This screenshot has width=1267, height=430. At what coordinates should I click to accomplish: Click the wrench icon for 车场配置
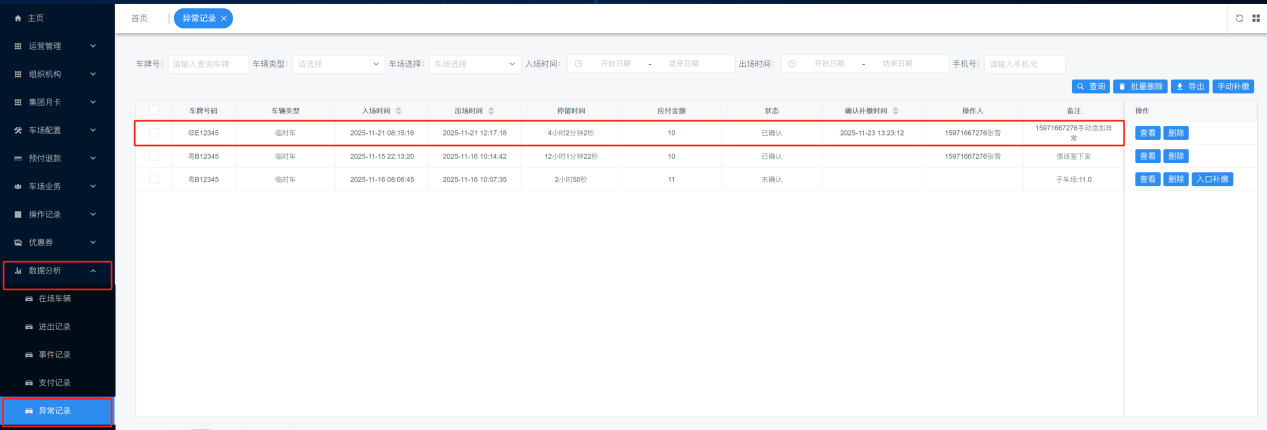pyautogui.click(x=17, y=130)
